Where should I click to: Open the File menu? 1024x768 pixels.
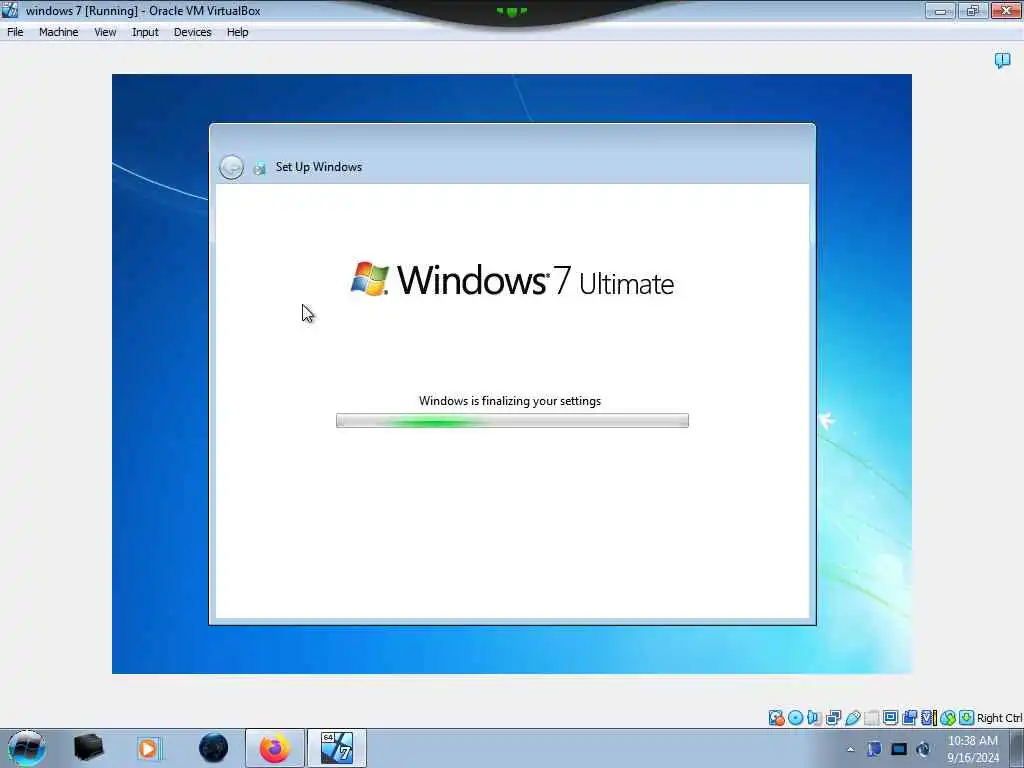pos(15,32)
